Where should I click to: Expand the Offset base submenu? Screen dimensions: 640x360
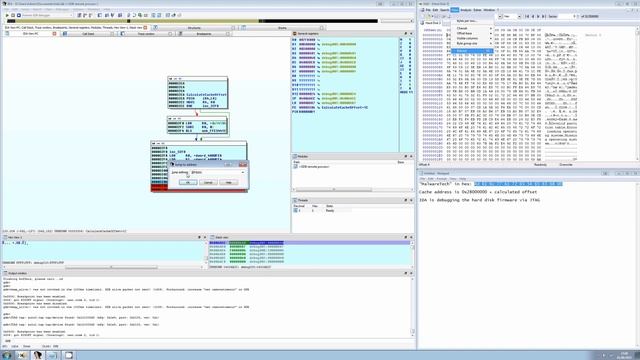(472, 33)
